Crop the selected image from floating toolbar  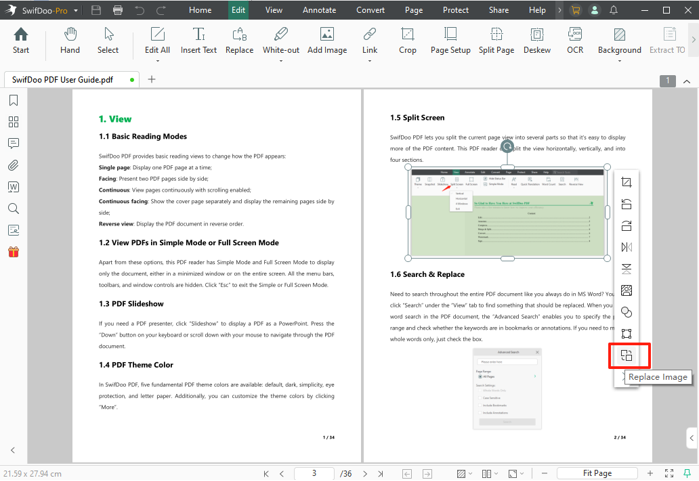pos(626,182)
